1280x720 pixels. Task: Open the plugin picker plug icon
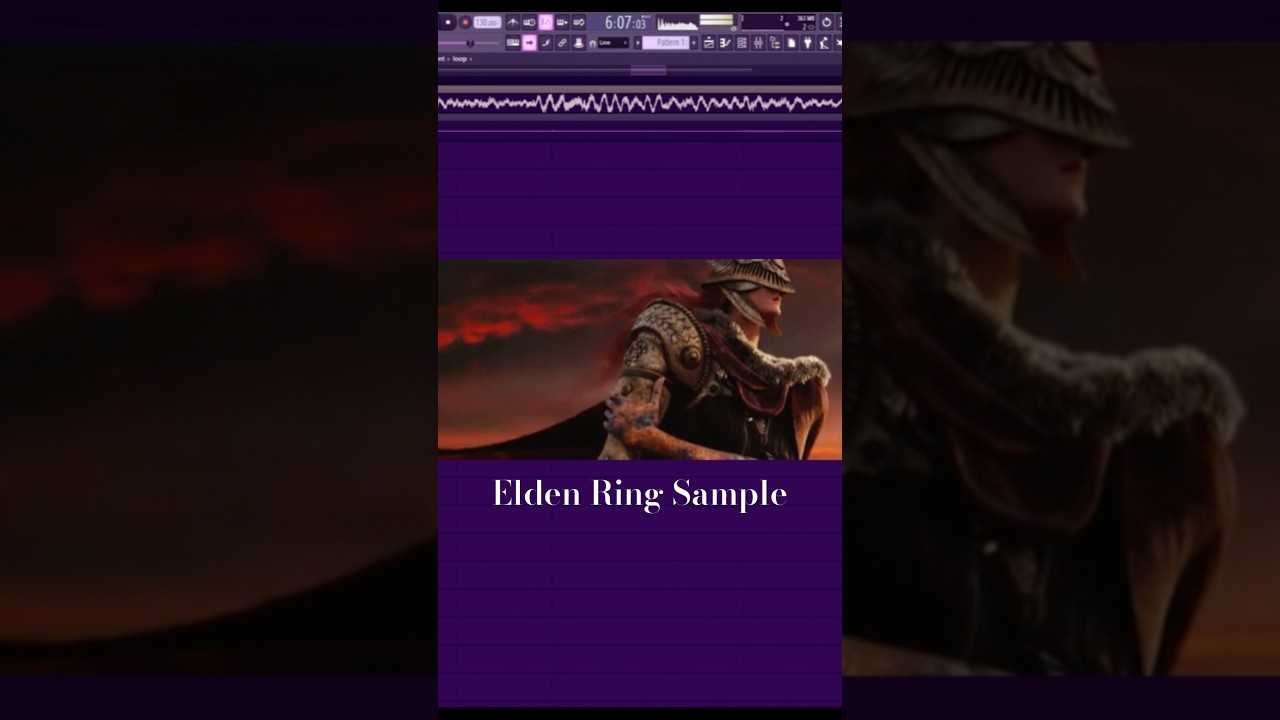click(807, 43)
